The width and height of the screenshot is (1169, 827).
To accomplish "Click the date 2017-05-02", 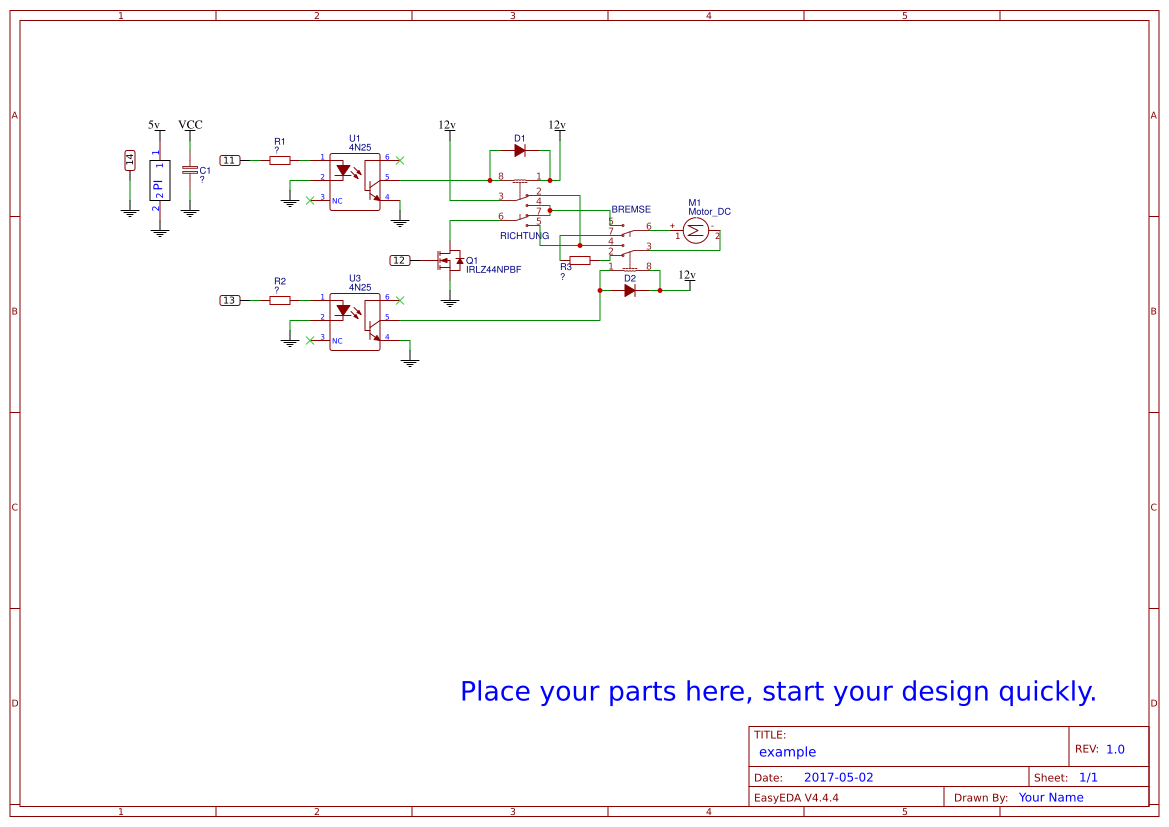I will click(838, 777).
